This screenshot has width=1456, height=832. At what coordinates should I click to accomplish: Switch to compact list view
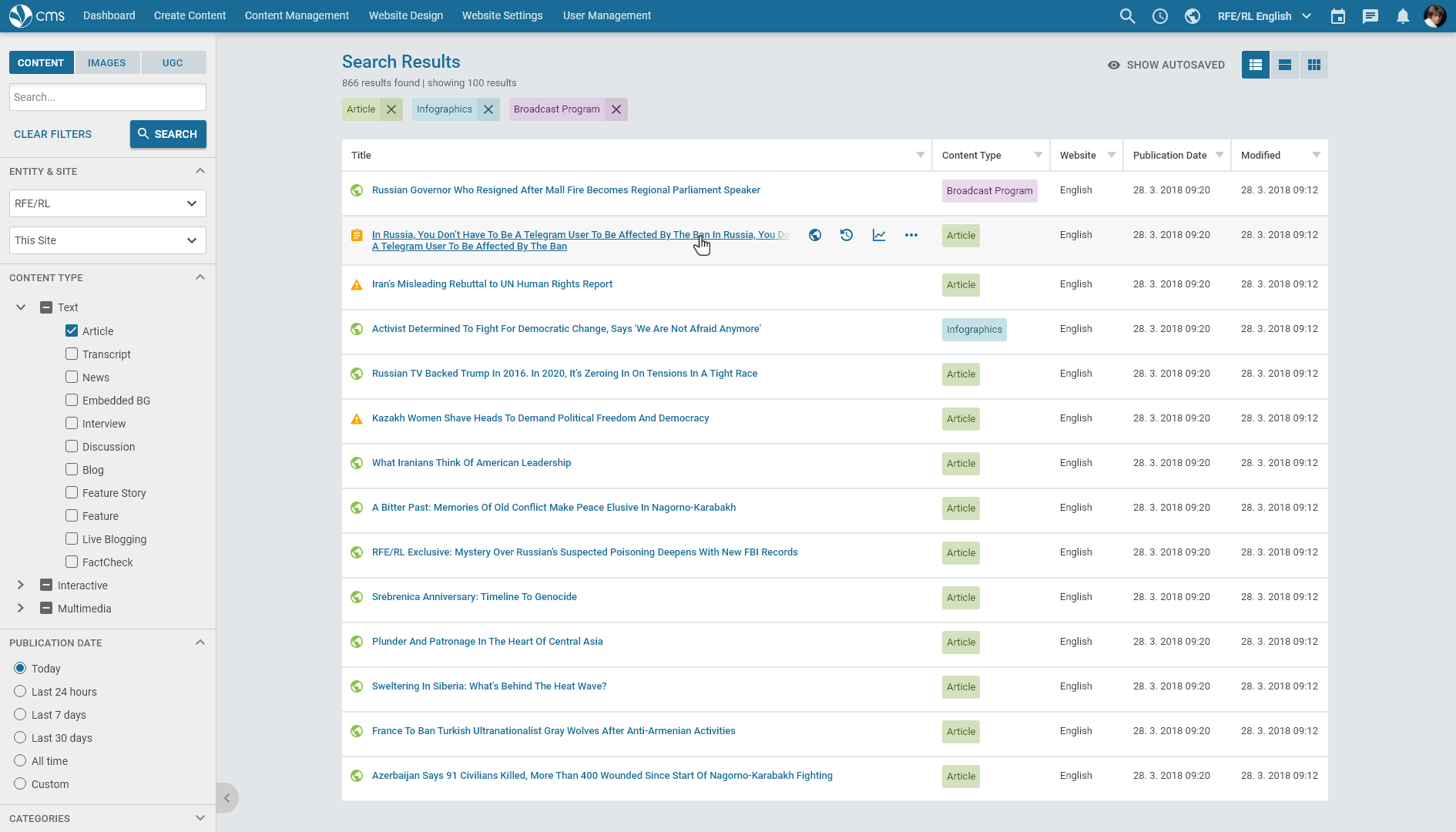tap(1256, 65)
